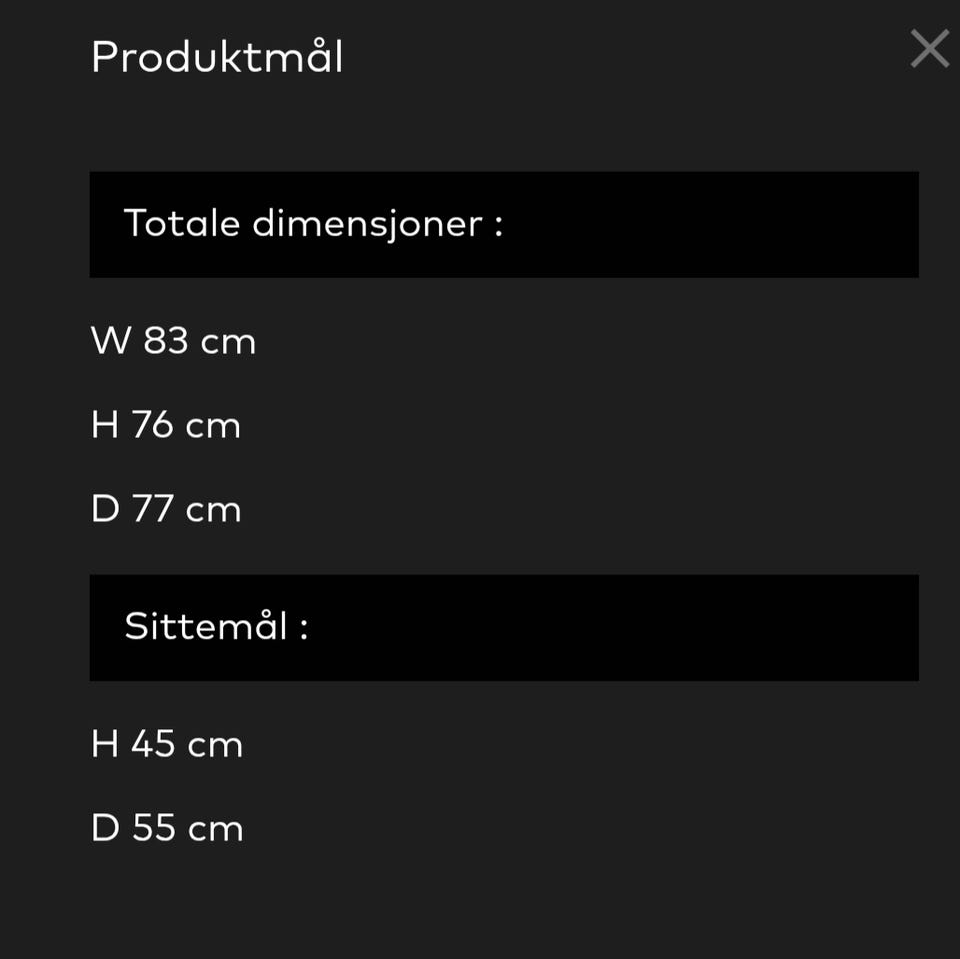This screenshot has width=960, height=959.
Task: Click the letter W in width row
Action: pos(111,340)
